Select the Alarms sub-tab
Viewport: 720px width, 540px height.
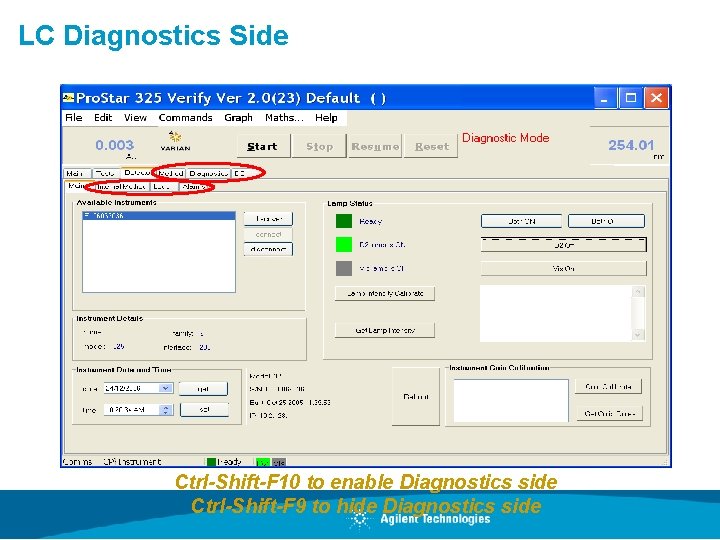[x=194, y=186]
